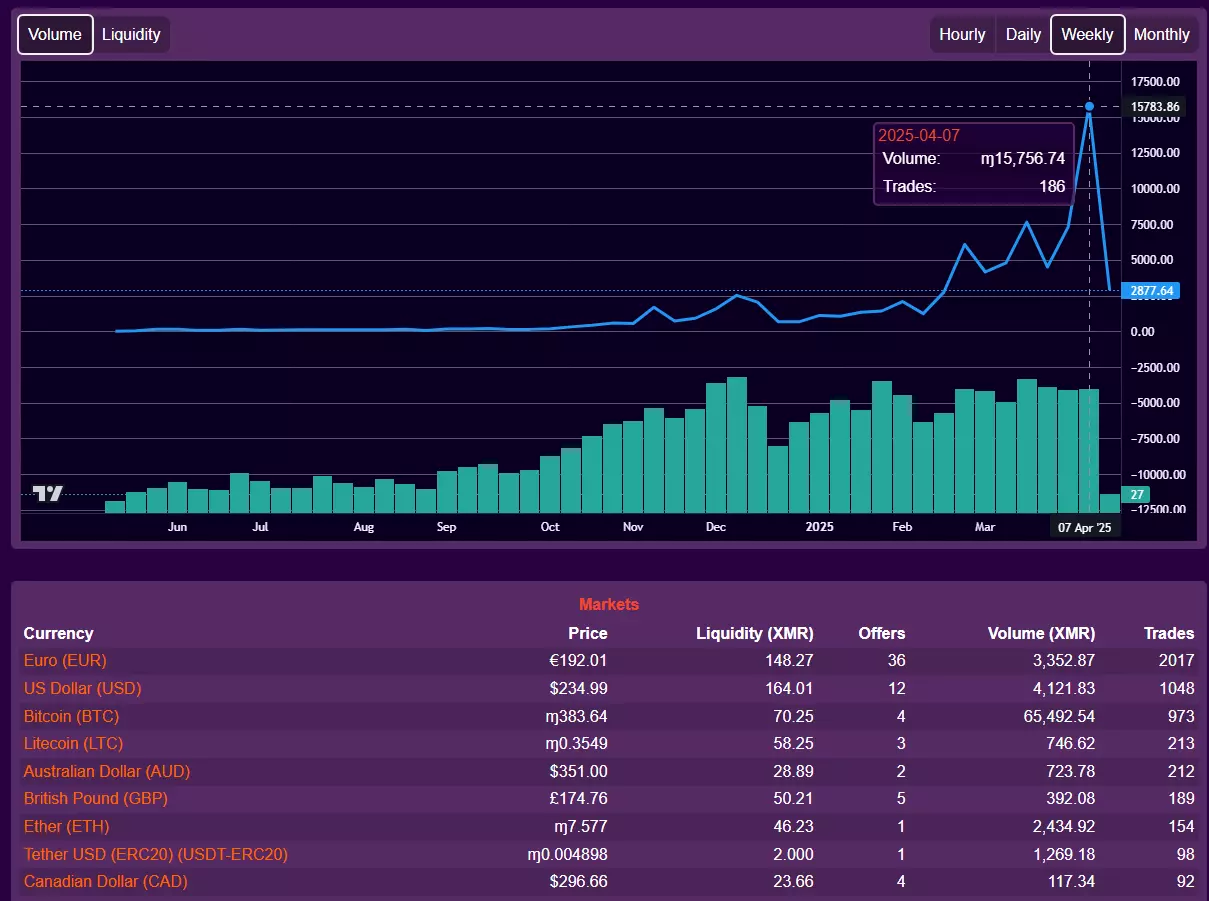Click the Ether price 7.577
This screenshot has width=1209, height=901.
(581, 826)
